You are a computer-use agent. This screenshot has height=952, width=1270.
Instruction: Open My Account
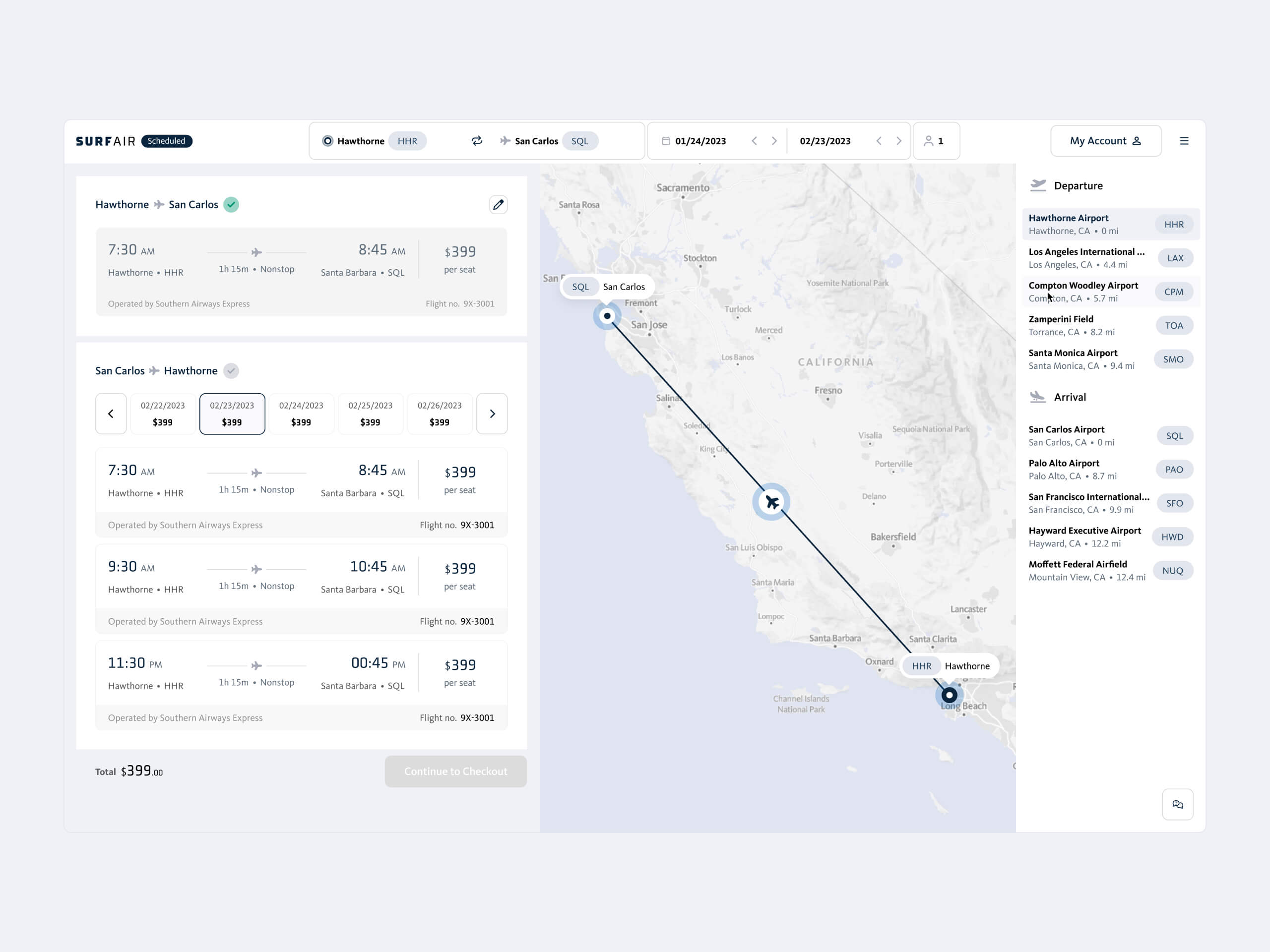(1105, 141)
